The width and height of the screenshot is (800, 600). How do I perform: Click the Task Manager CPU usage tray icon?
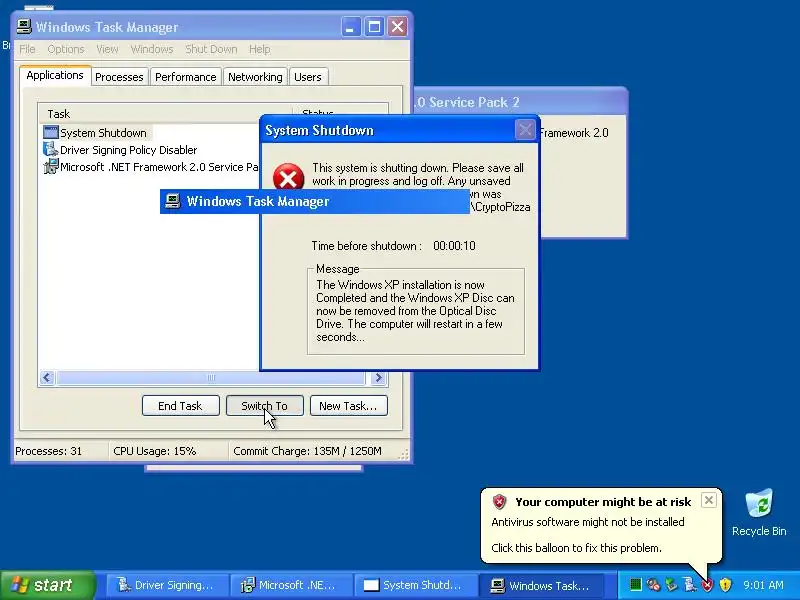[636, 584]
